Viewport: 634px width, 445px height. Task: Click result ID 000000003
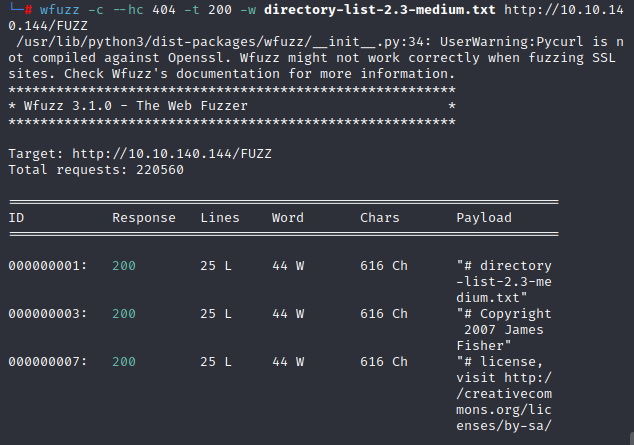(48, 314)
